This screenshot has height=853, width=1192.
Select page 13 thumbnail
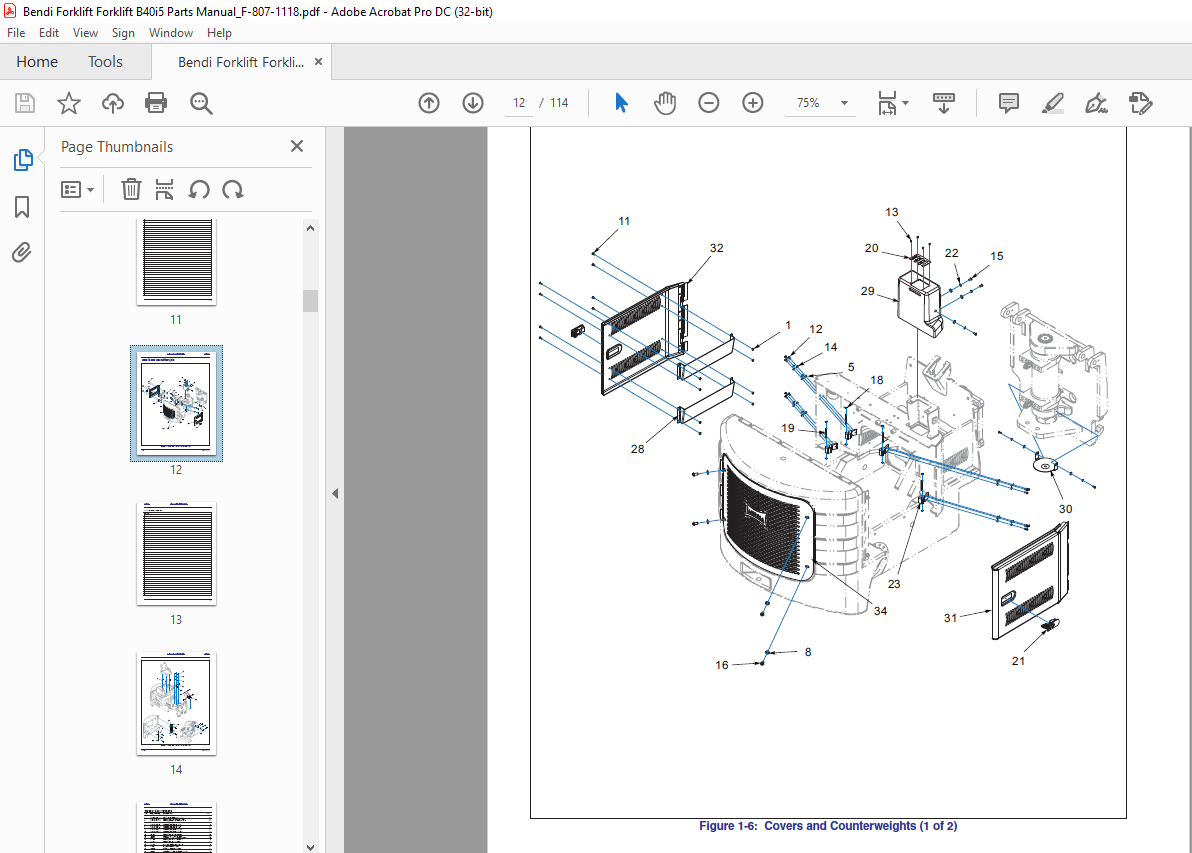click(176, 553)
